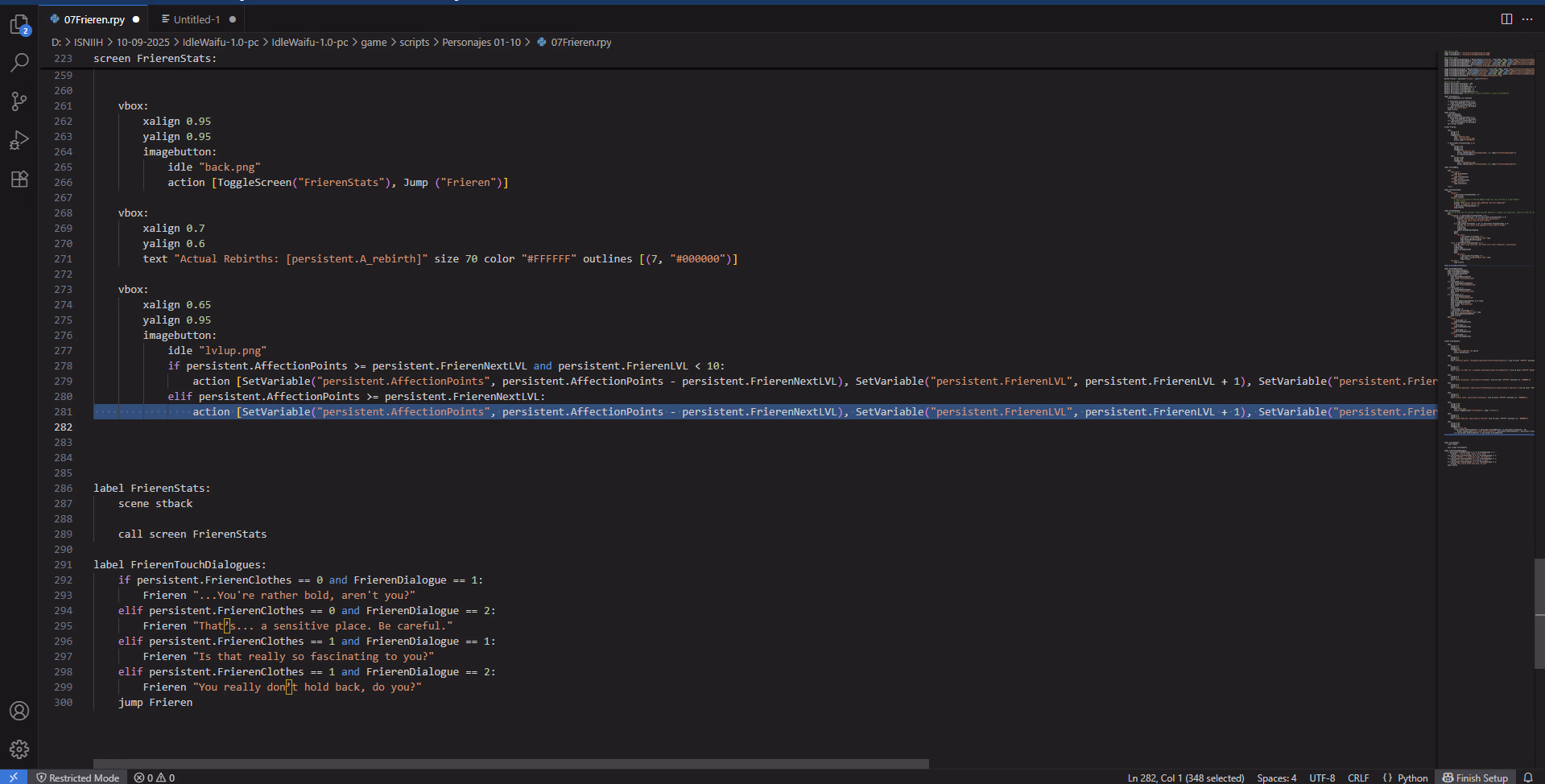Image resolution: width=1545 pixels, height=784 pixels.
Task: Switch to the Untitled-1 tab
Action: point(196,19)
